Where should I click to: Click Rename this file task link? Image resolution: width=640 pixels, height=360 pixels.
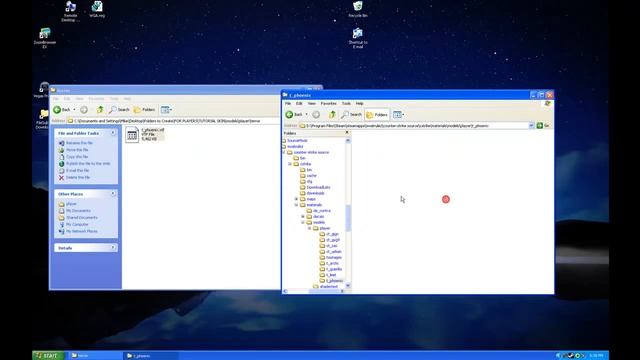[x=79, y=143]
